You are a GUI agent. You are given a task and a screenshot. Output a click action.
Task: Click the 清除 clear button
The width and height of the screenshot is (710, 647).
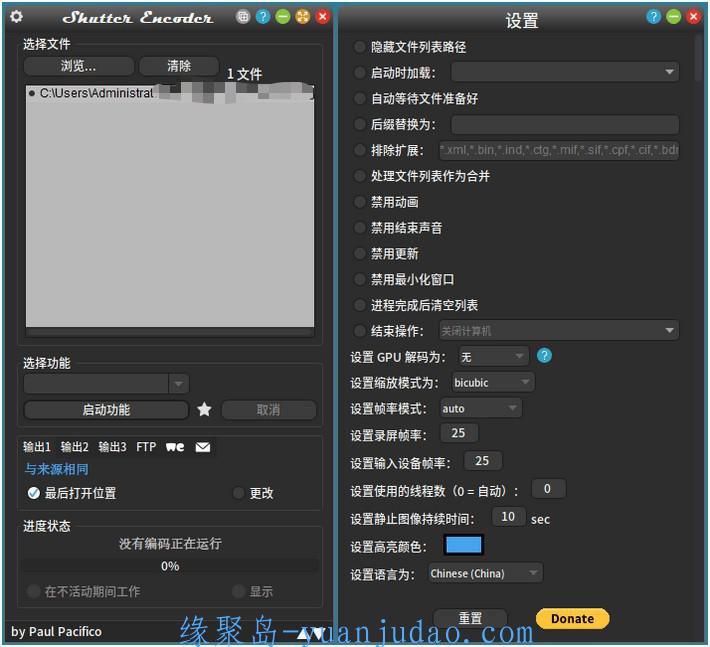coord(179,66)
